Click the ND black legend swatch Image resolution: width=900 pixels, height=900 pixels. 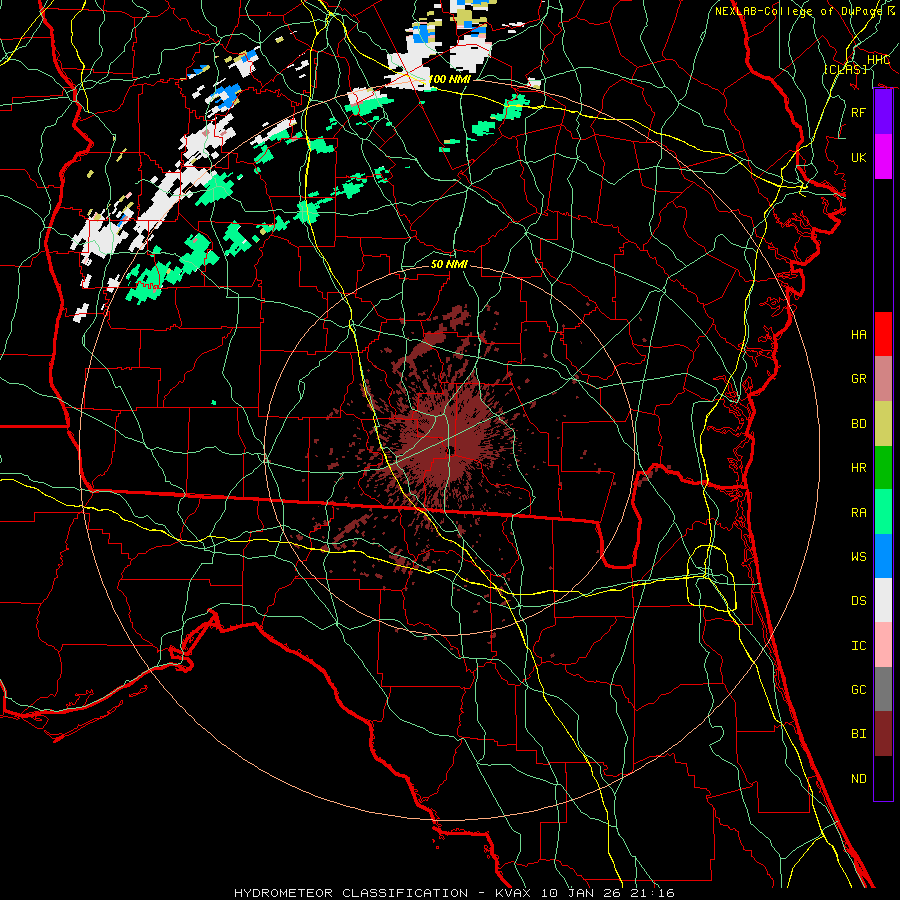pyautogui.click(x=883, y=778)
